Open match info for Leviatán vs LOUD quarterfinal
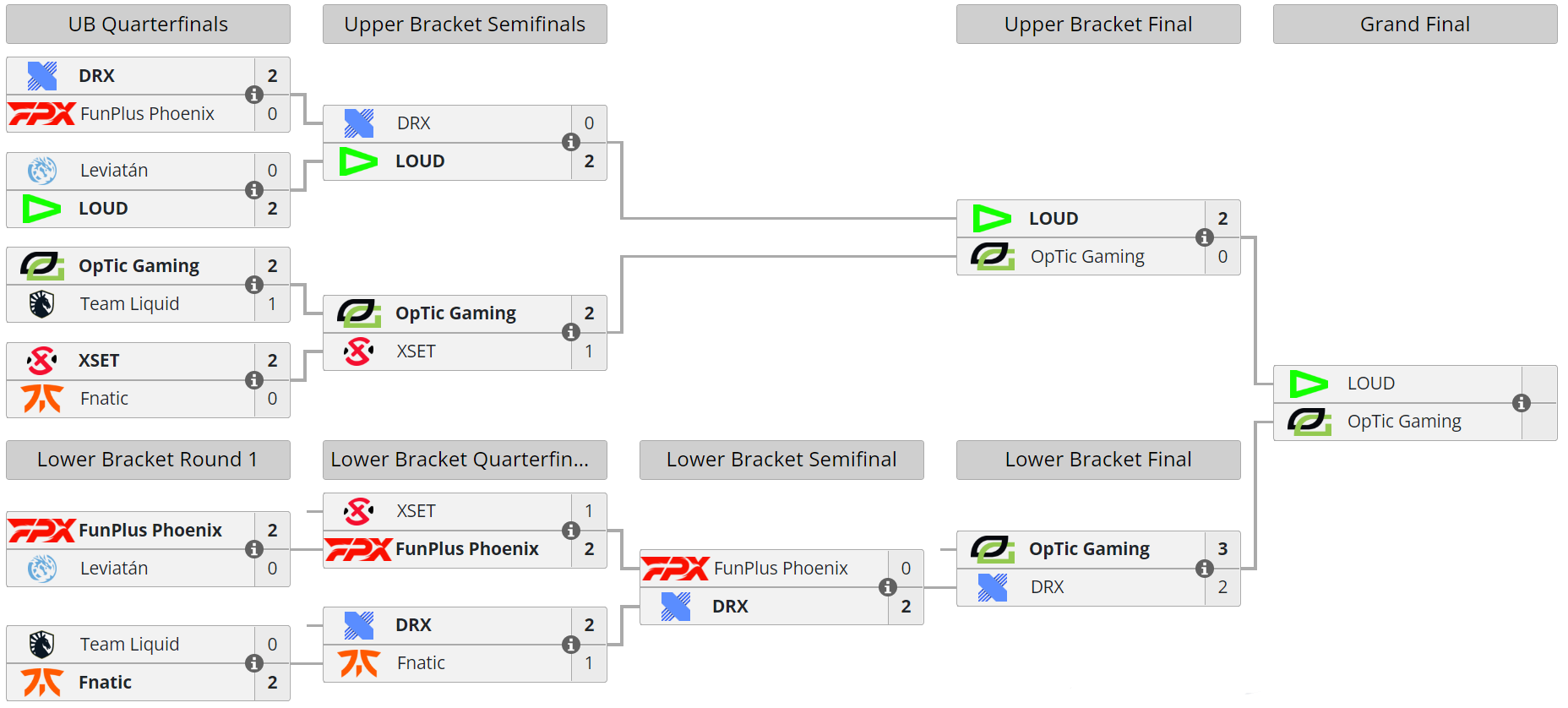The width and height of the screenshot is (1568, 708). [254, 190]
